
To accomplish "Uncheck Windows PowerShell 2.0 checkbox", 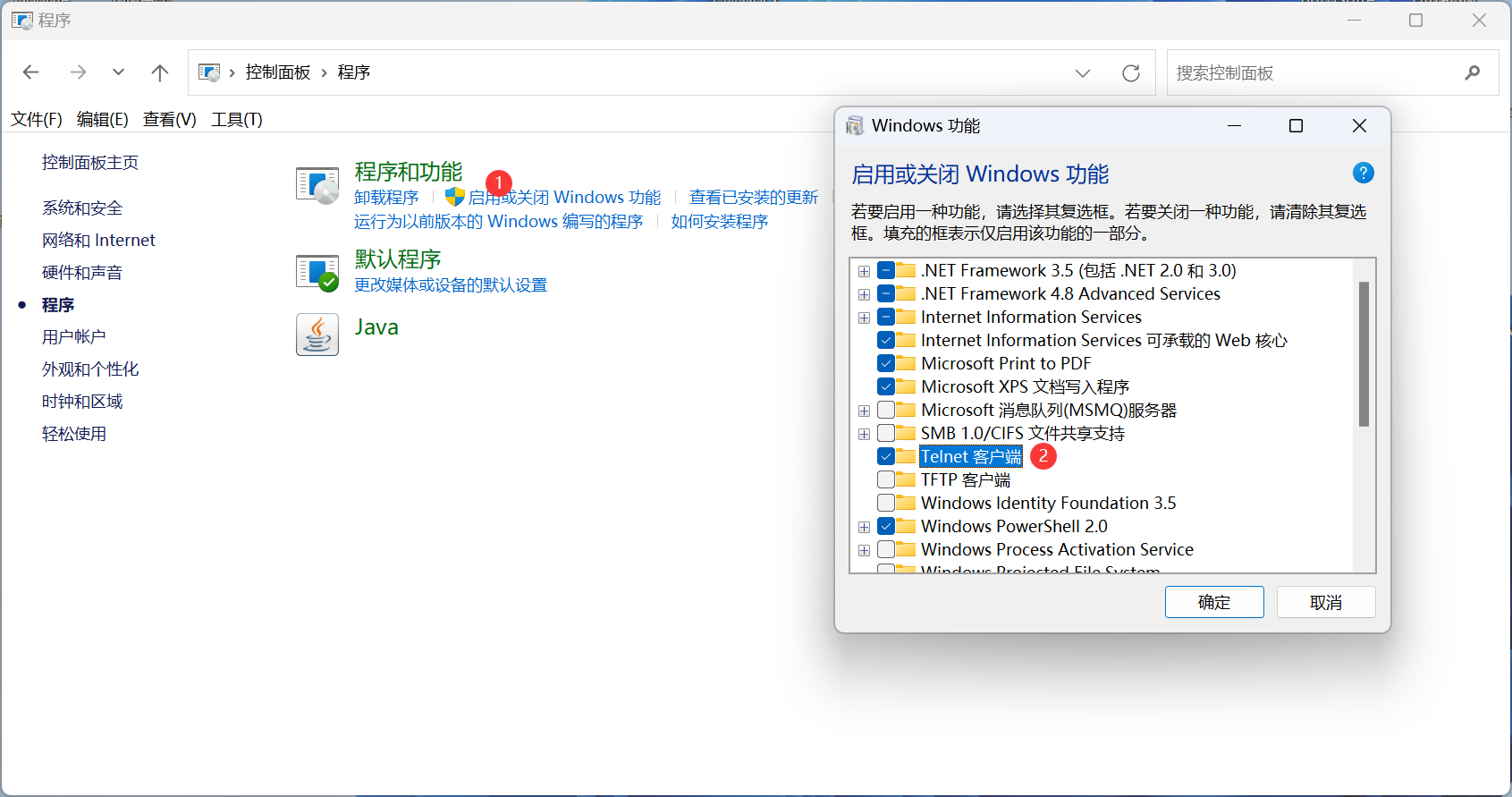I will pos(886,526).
